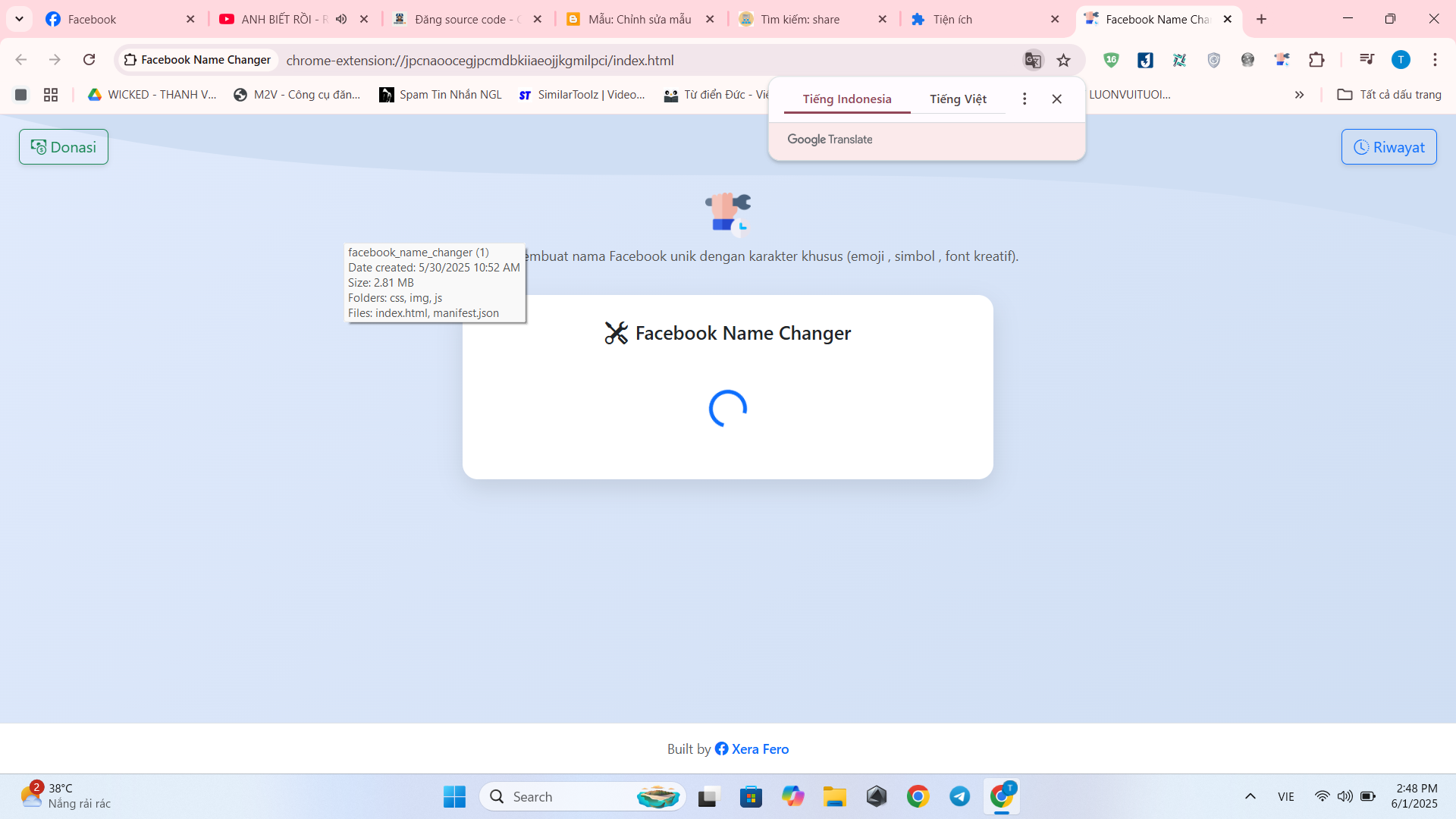Select Tiếng Indonesia translate tab
The image size is (1456, 819).
[847, 99]
